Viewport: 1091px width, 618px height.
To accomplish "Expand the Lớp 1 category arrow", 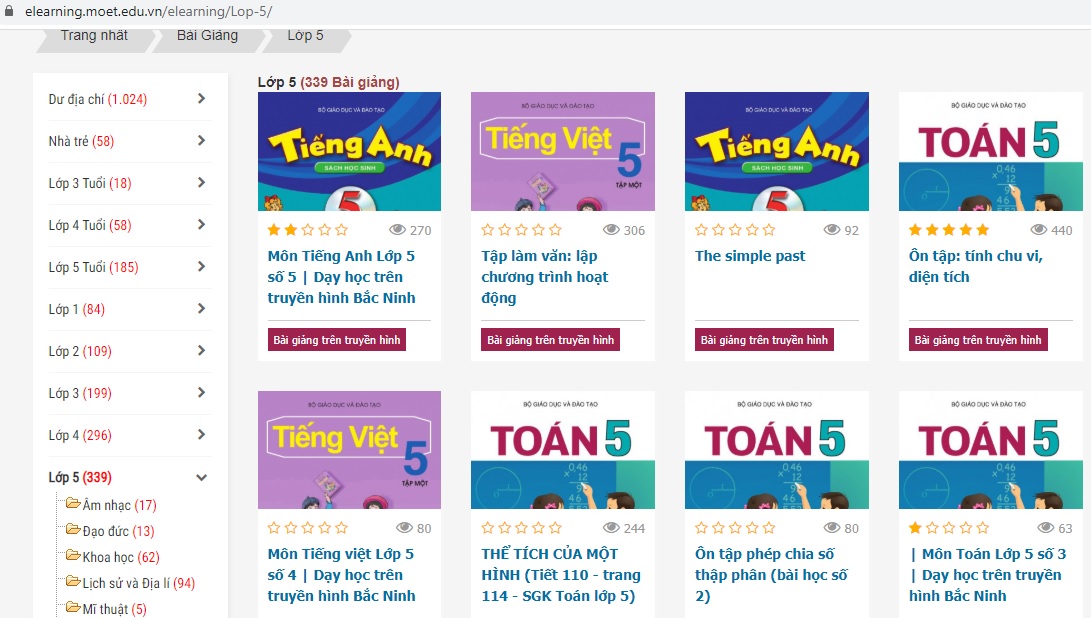I will [201, 308].
